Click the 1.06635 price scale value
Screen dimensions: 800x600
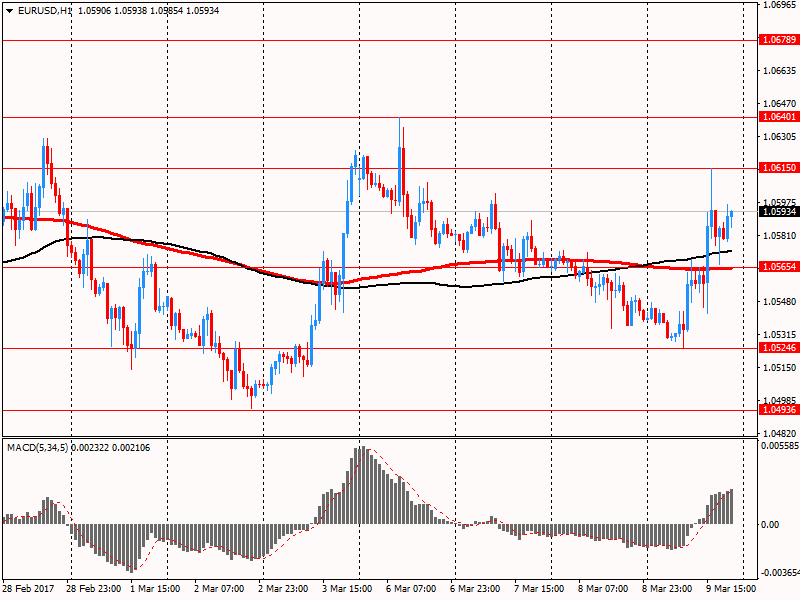779,70
